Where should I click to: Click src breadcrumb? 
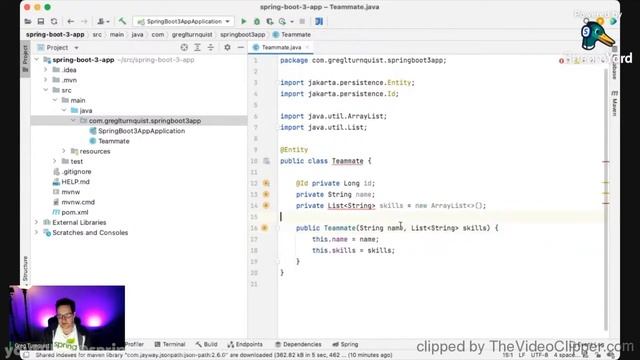tap(97, 35)
